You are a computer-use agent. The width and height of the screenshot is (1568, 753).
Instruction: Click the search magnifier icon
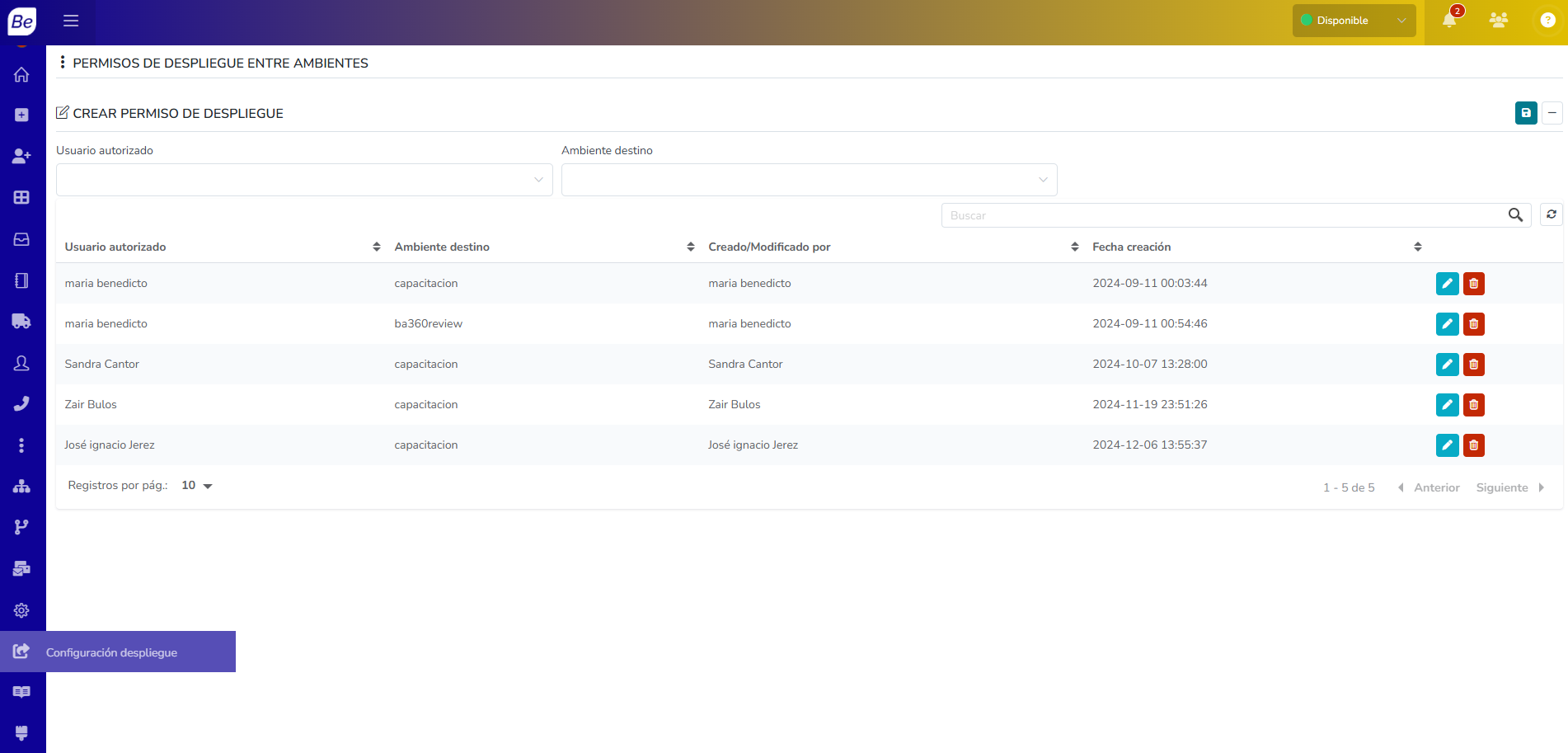[1515, 215]
